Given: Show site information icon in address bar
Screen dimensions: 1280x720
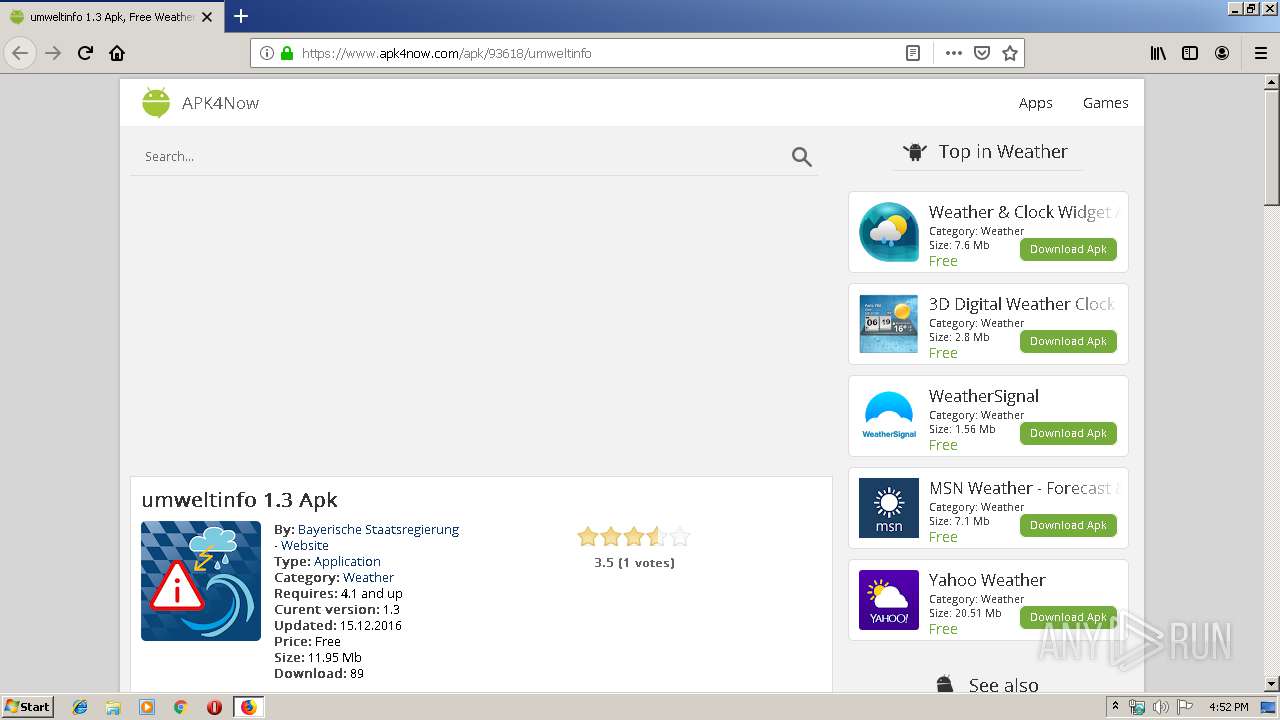Looking at the screenshot, I should tap(266, 53).
